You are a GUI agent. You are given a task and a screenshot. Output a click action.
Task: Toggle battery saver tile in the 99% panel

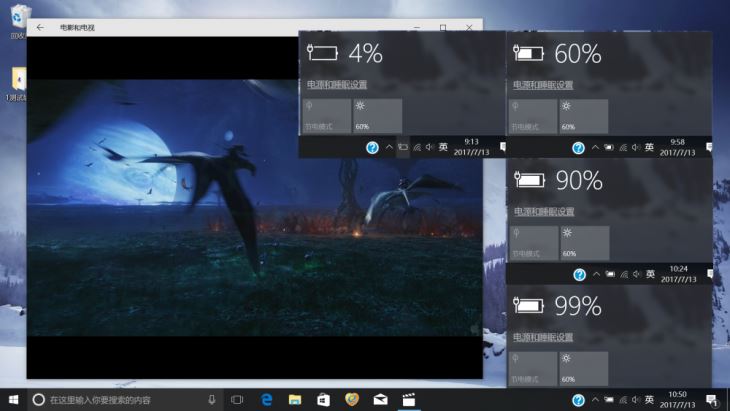click(533, 368)
